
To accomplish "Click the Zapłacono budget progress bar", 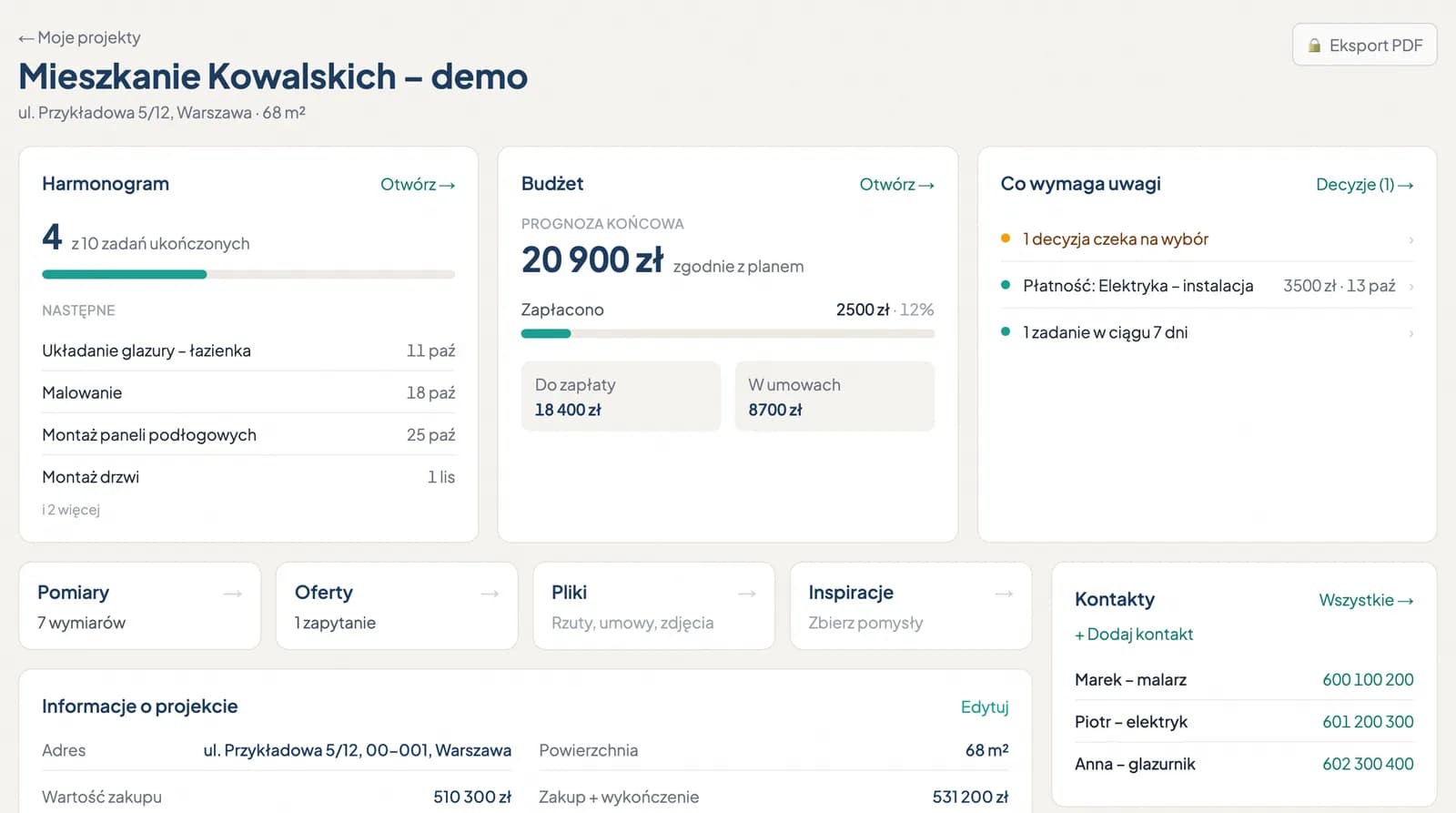I will point(727,333).
